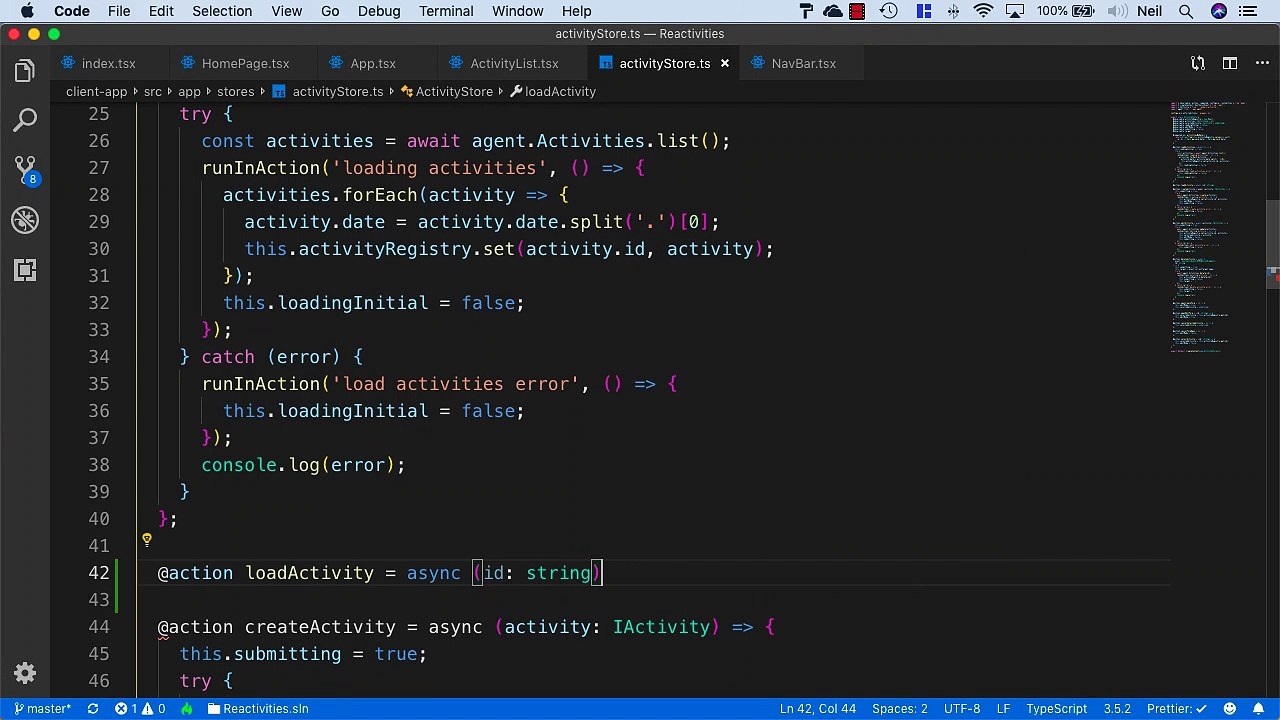Open the Help menu
The height and width of the screenshot is (720, 1280).
576,11
